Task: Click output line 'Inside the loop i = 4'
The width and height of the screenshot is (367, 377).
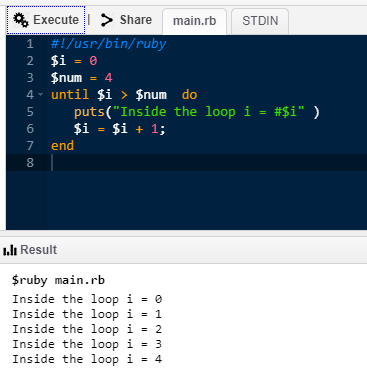Action: (87, 359)
